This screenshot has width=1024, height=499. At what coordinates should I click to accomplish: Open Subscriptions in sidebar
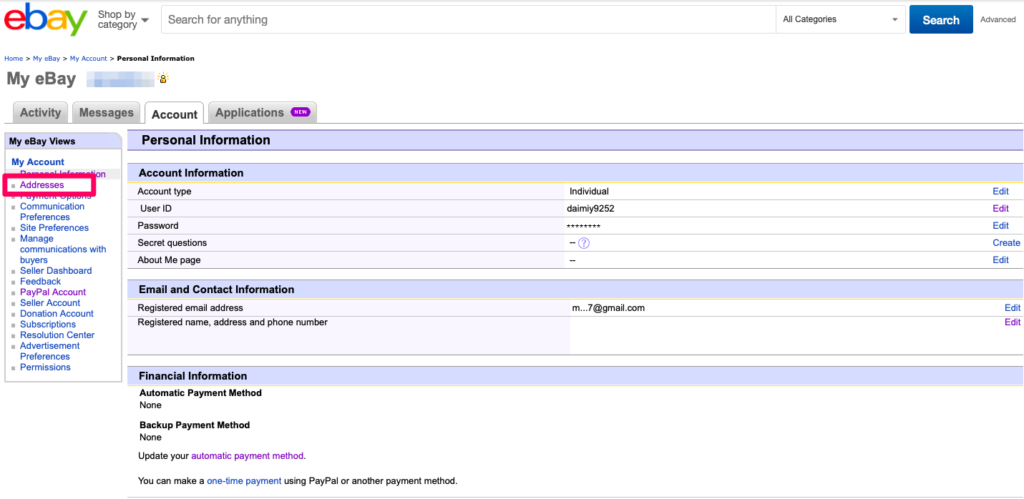(x=48, y=325)
